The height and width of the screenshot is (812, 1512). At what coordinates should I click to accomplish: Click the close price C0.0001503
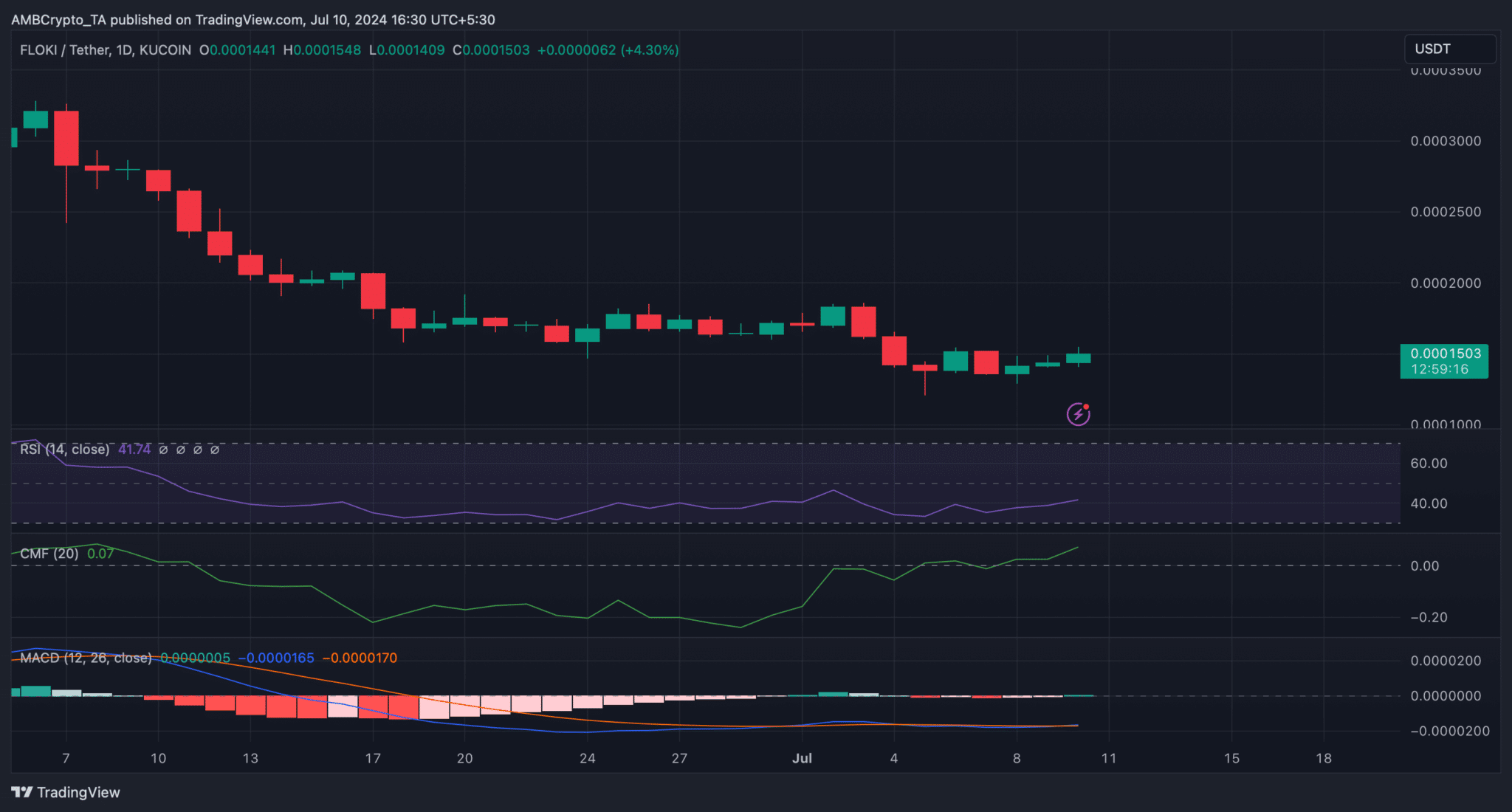point(491,50)
